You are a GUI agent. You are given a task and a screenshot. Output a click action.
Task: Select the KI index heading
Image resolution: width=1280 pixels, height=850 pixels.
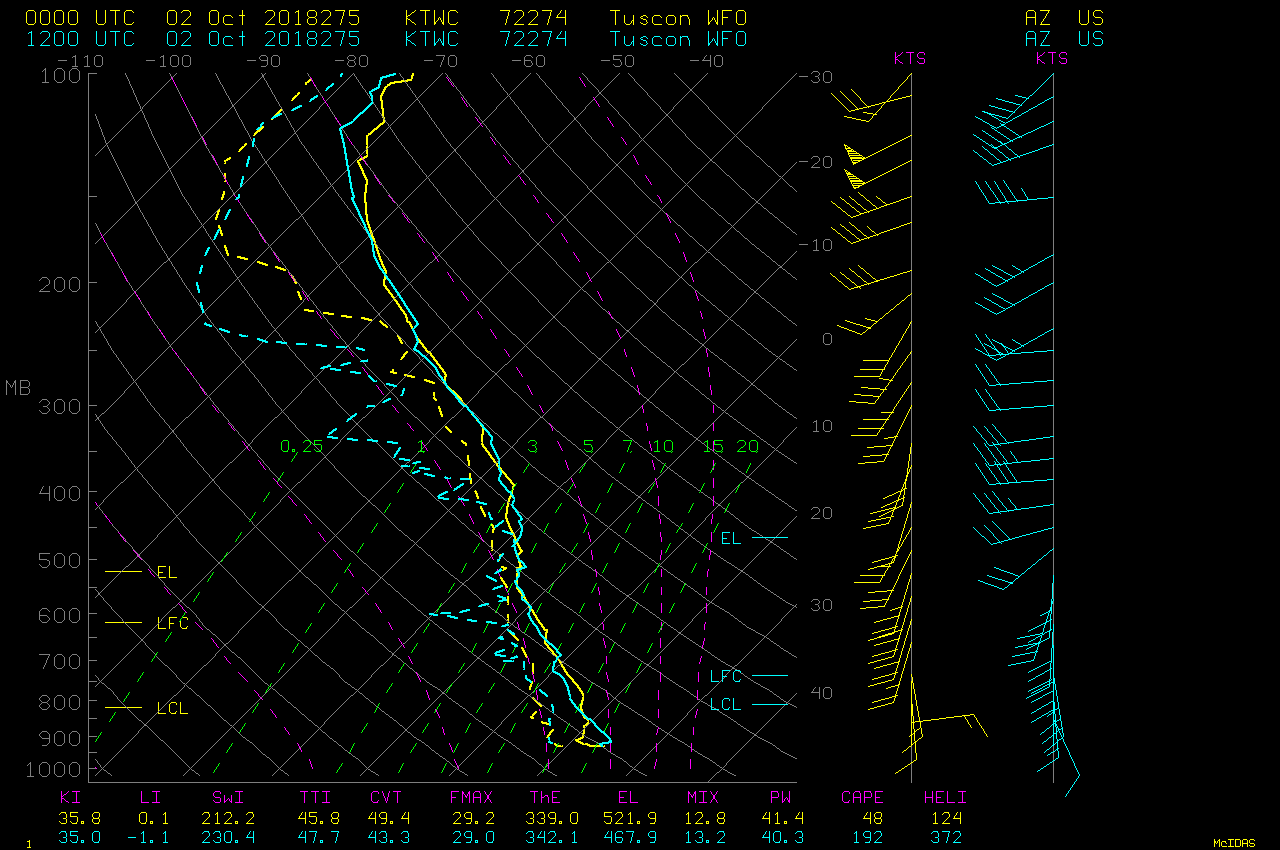[70, 797]
